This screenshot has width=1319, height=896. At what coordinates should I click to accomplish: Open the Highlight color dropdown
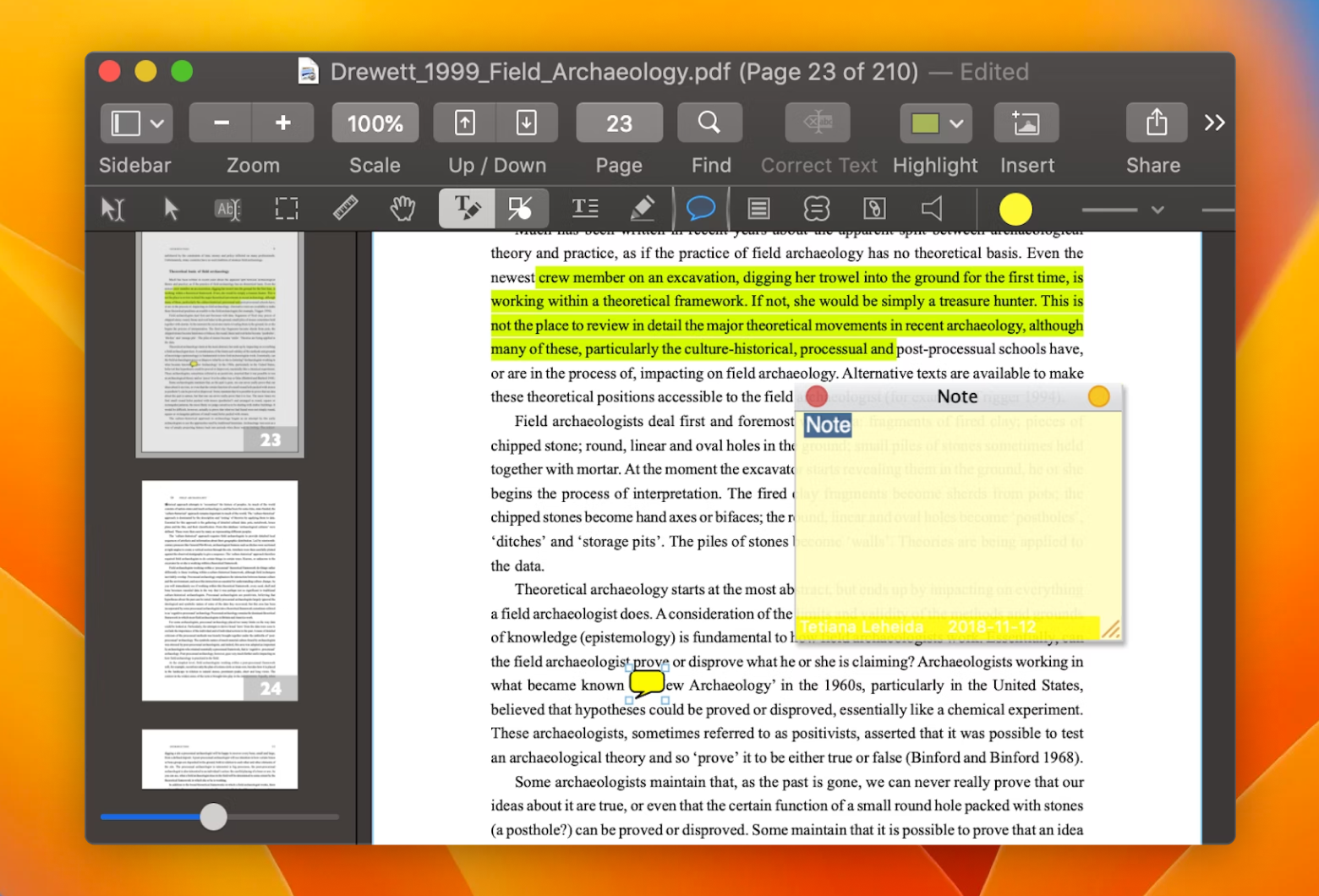(x=955, y=122)
